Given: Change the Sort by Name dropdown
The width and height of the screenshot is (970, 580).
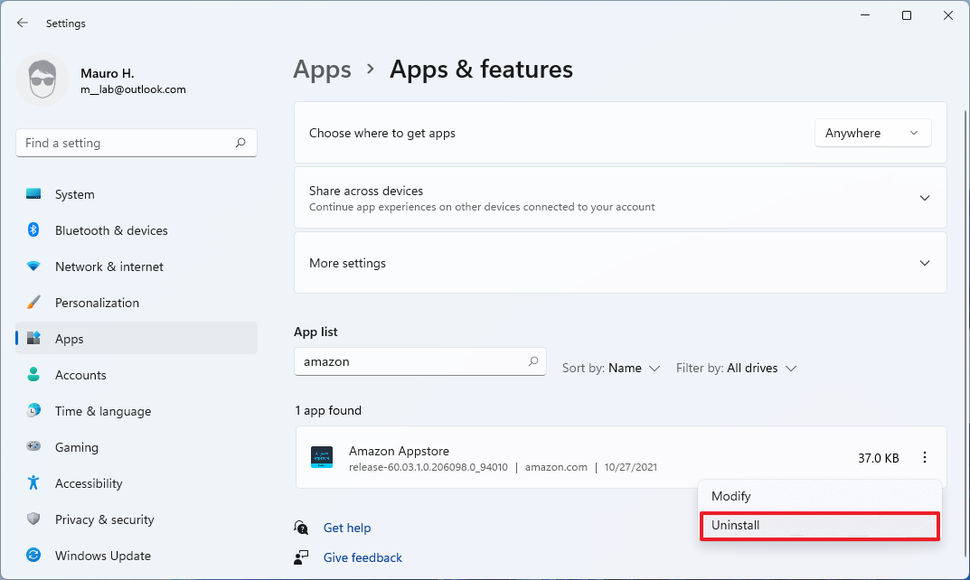Looking at the screenshot, I should 611,368.
